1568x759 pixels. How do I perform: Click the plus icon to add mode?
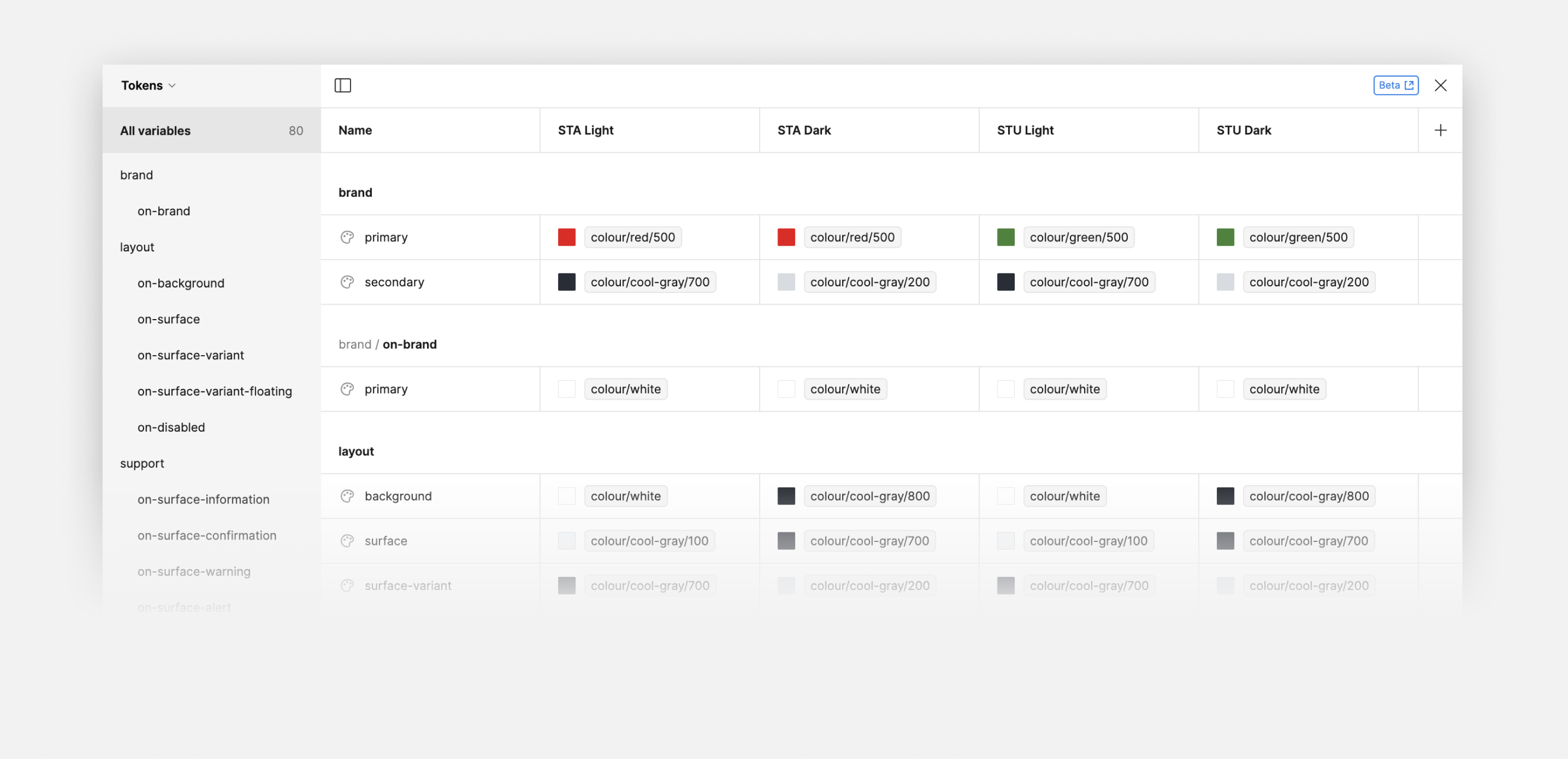(1440, 130)
